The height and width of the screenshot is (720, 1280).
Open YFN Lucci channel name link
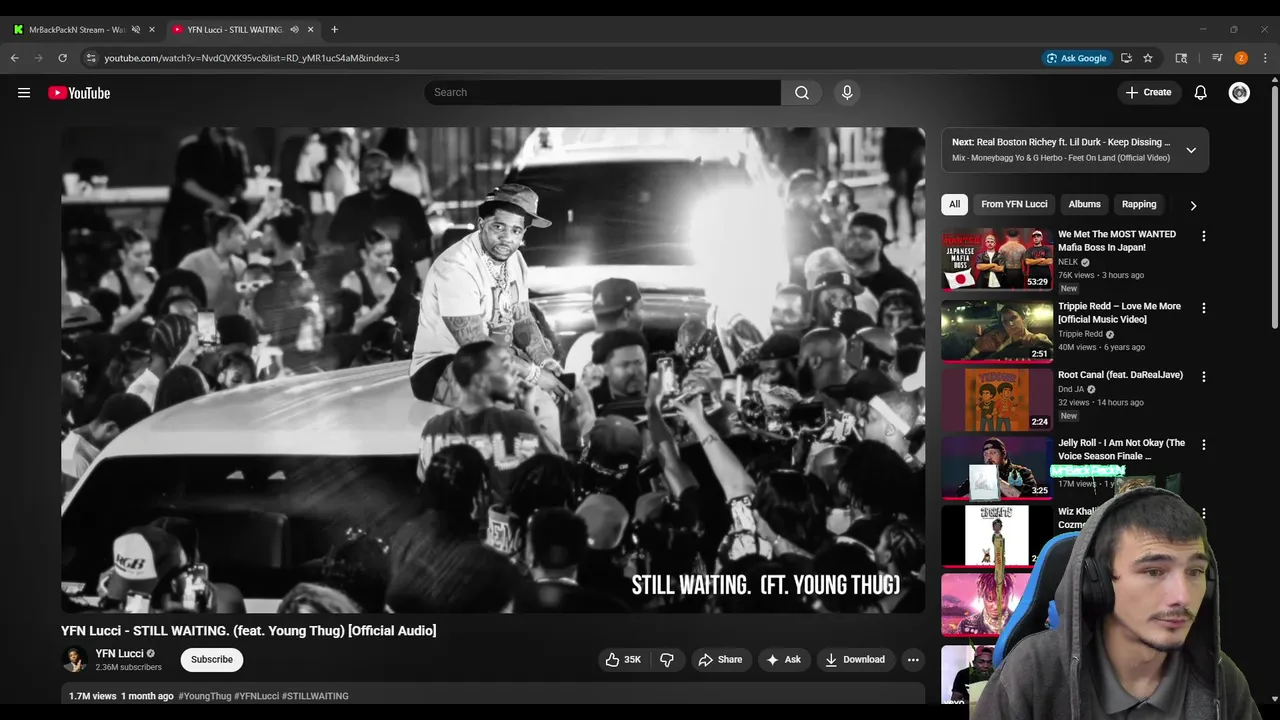[x=119, y=653]
